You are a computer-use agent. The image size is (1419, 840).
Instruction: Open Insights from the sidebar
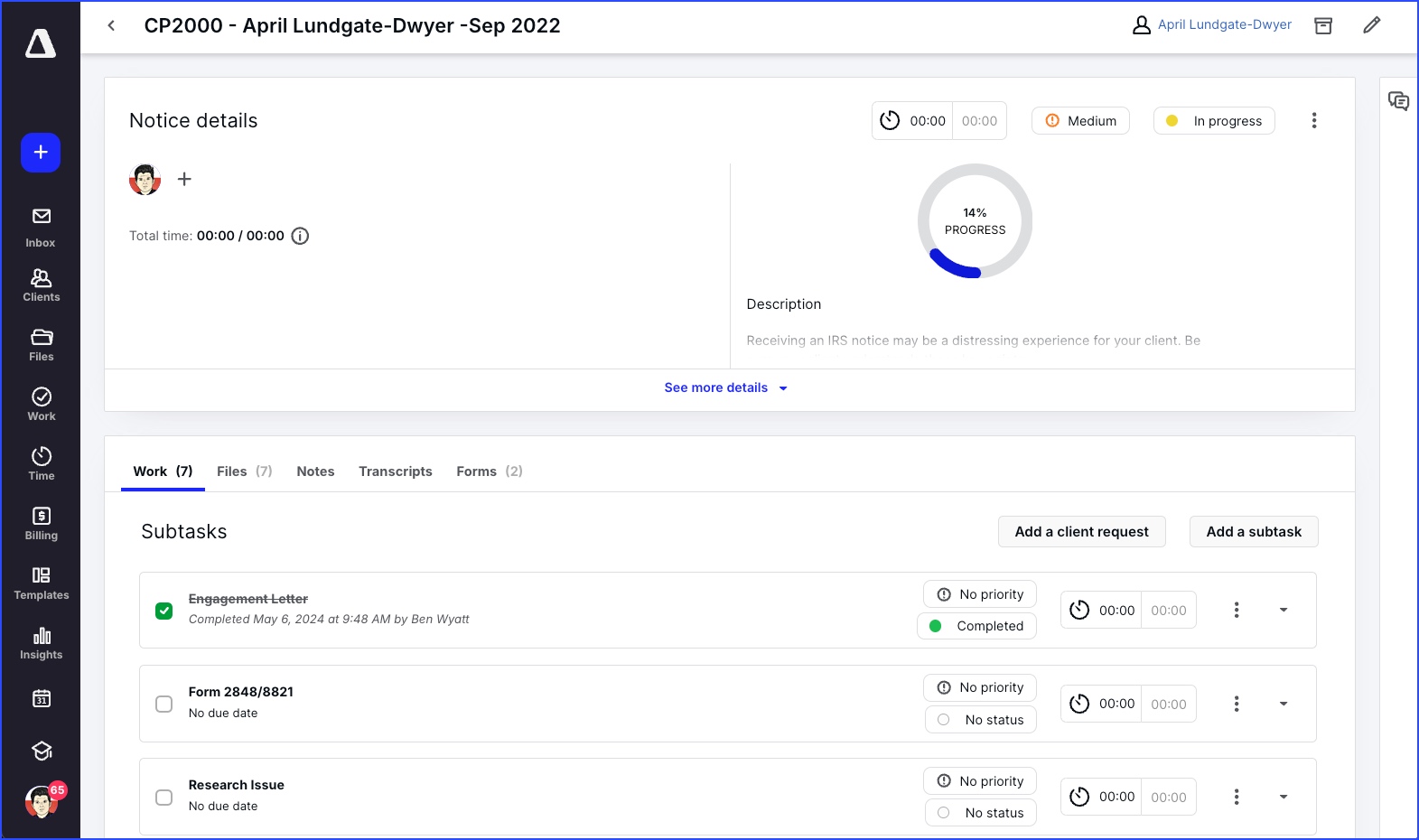point(41,643)
